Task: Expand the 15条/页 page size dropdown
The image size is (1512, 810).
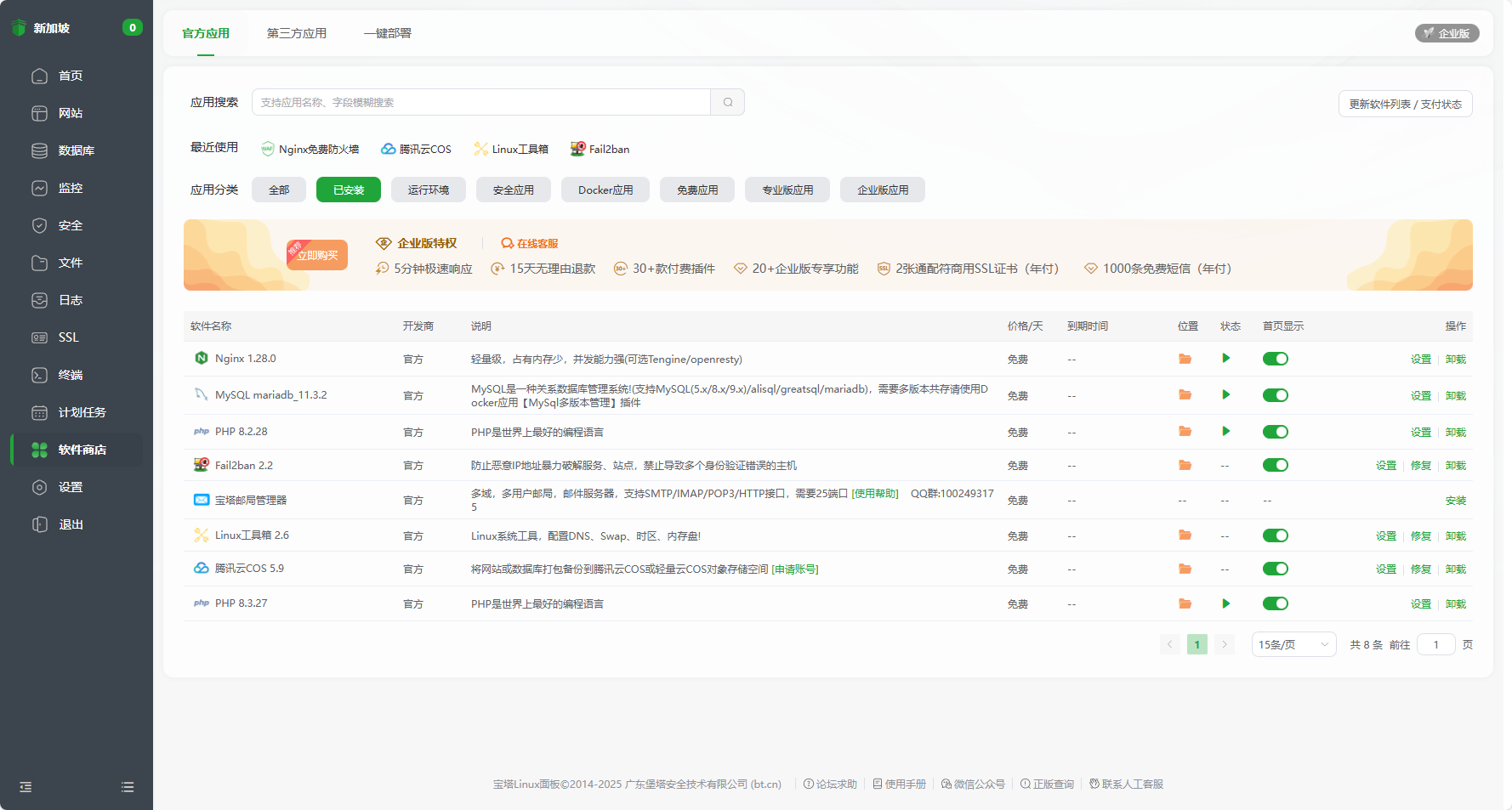Action: click(x=1293, y=644)
